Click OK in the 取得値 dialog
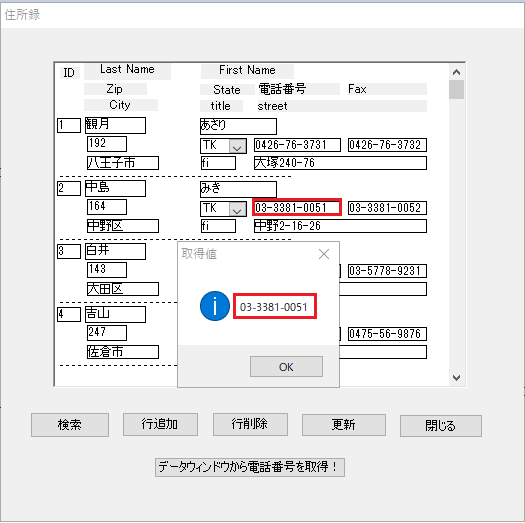 [286, 367]
